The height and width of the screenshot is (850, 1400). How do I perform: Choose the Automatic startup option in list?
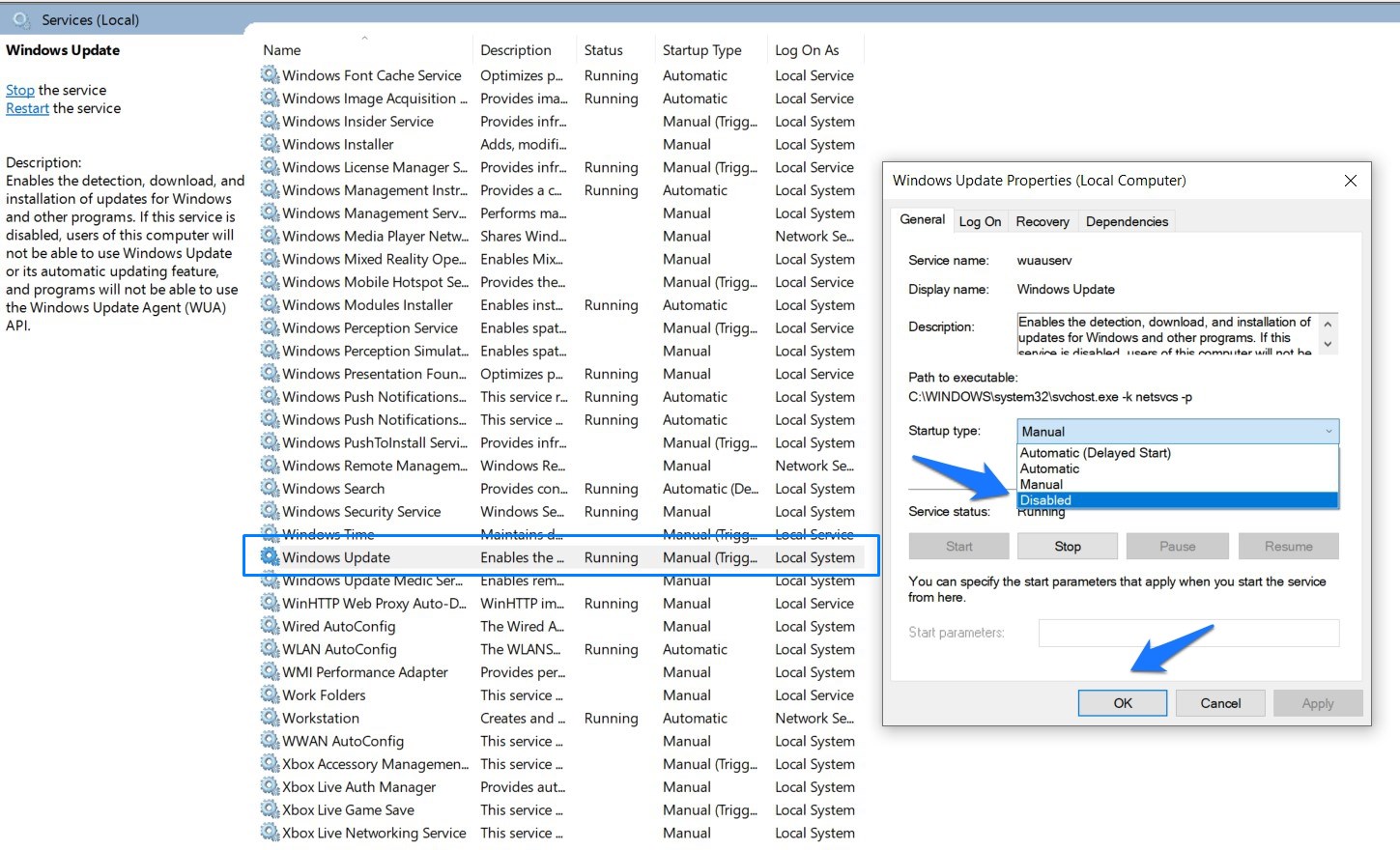[1178, 468]
